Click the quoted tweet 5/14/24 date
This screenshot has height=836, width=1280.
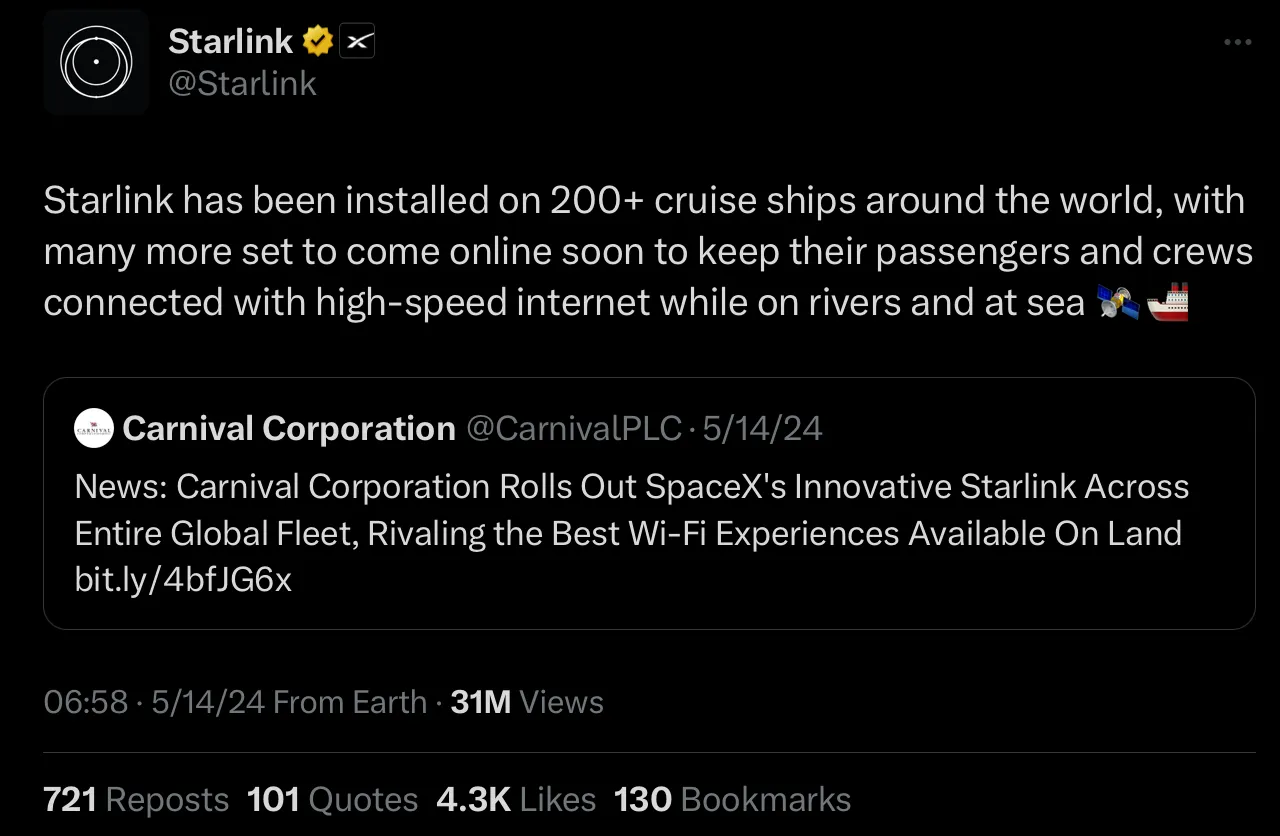[762, 429]
